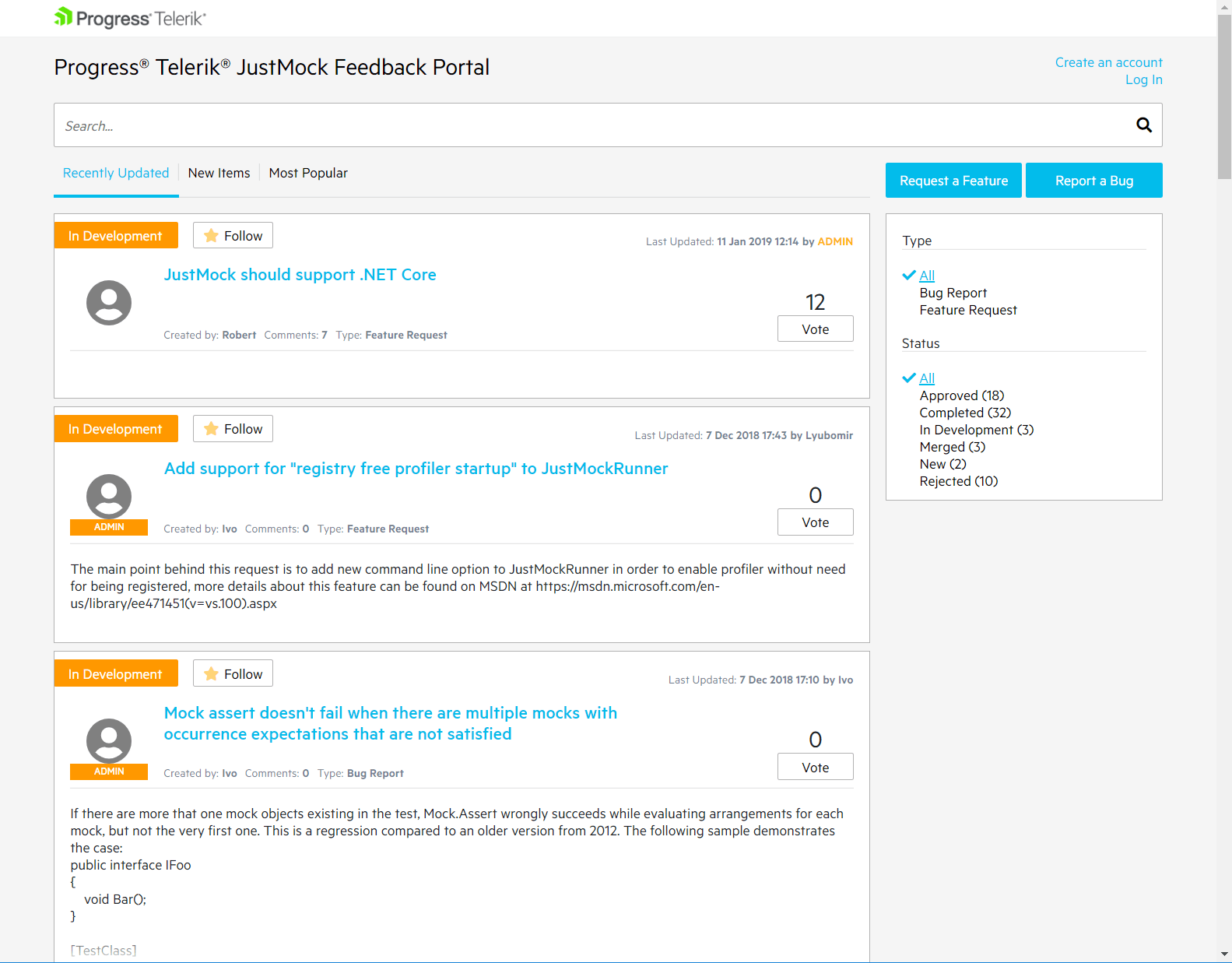
Task: Vote for Mock assert multiple mocks bug
Action: [x=815, y=768]
